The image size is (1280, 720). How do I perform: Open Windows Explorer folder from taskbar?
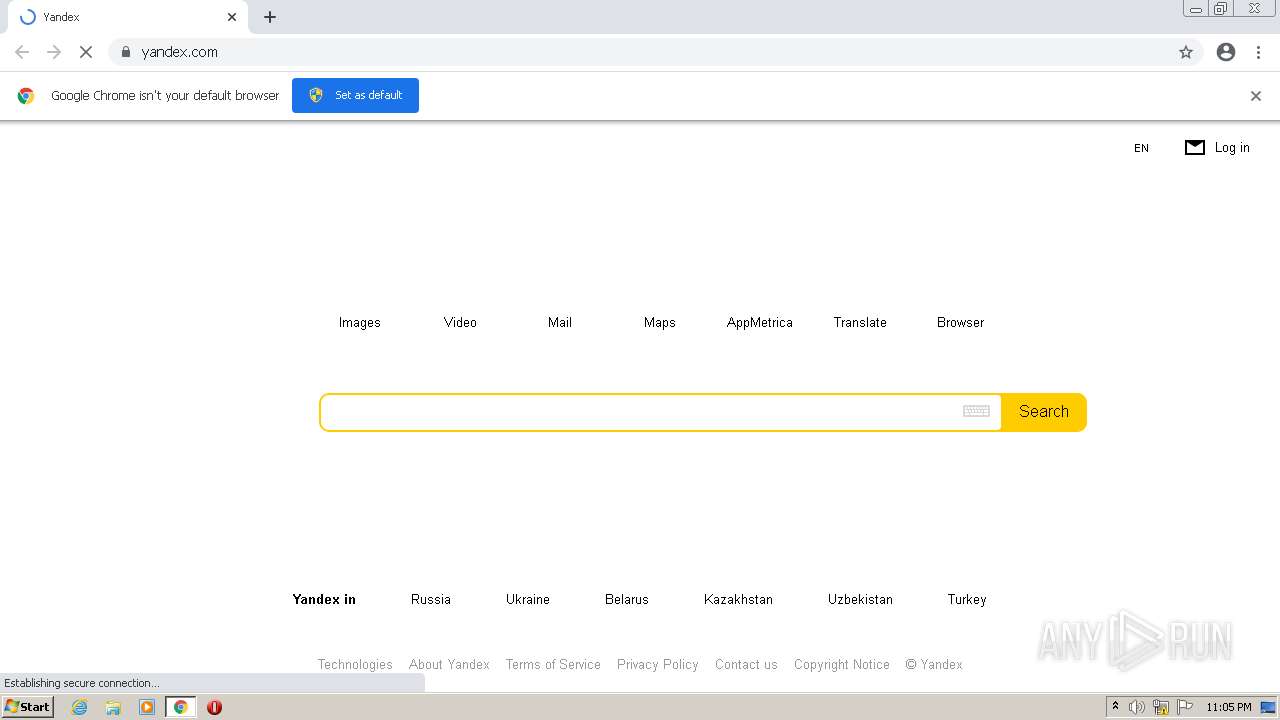(x=113, y=707)
